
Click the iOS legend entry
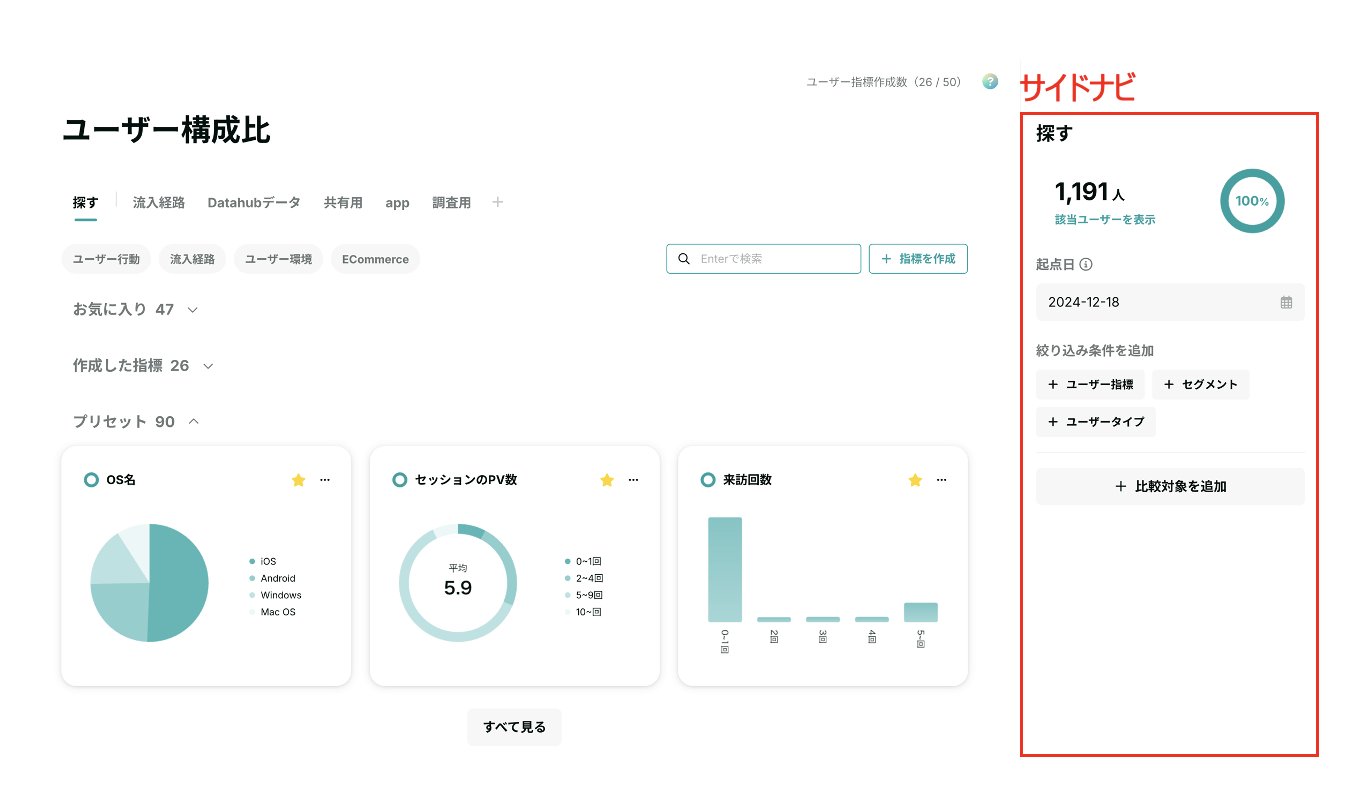click(x=263, y=562)
